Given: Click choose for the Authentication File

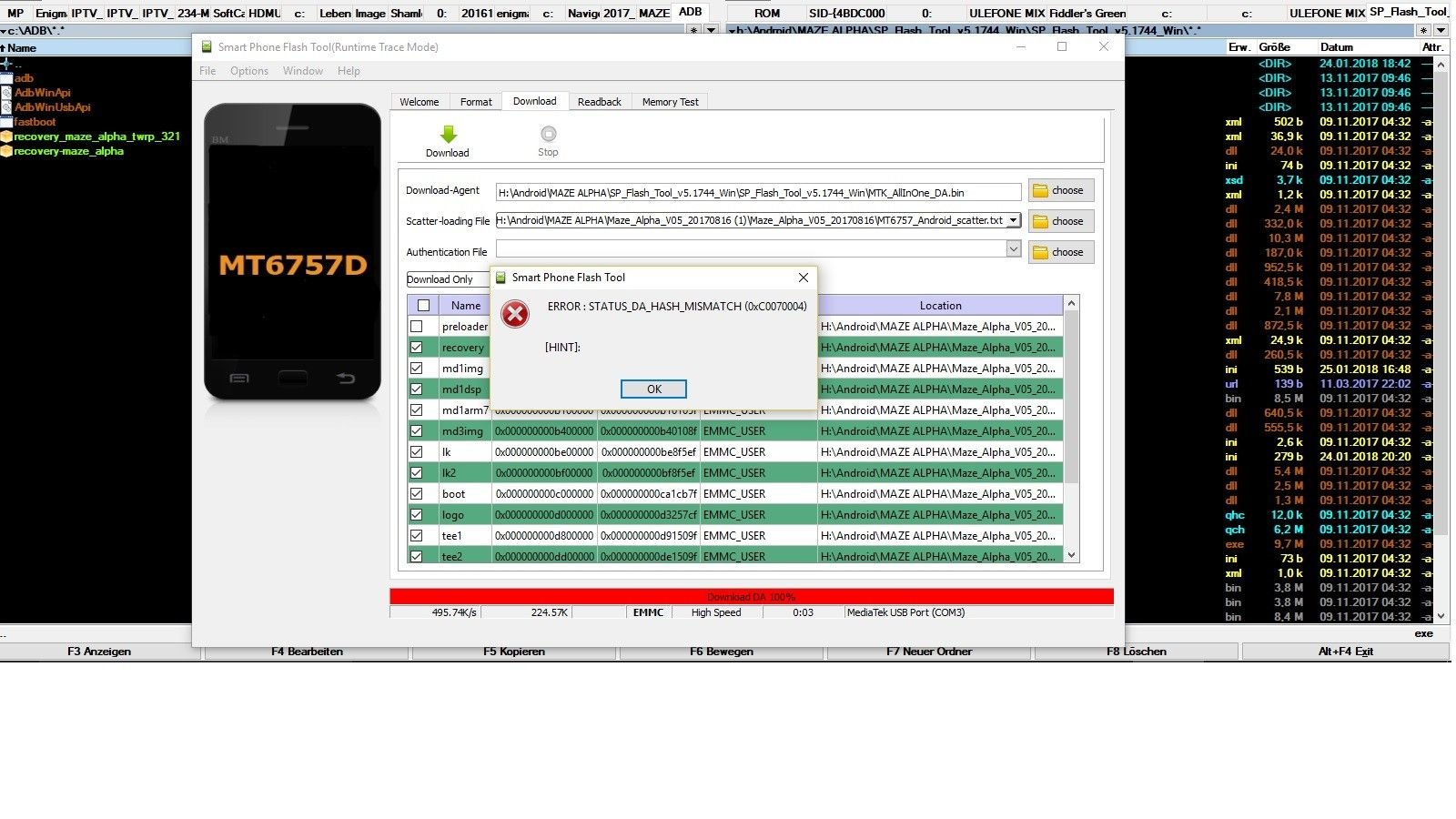Looking at the screenshot, I should [1061, 252].
